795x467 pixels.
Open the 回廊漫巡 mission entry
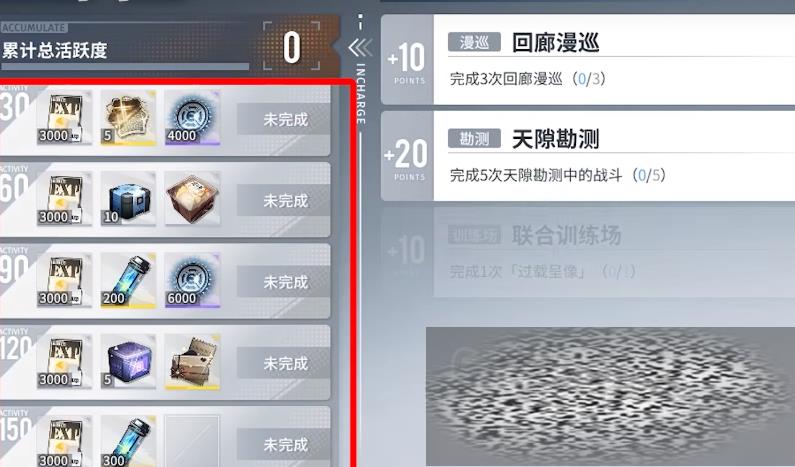point(588,59)
